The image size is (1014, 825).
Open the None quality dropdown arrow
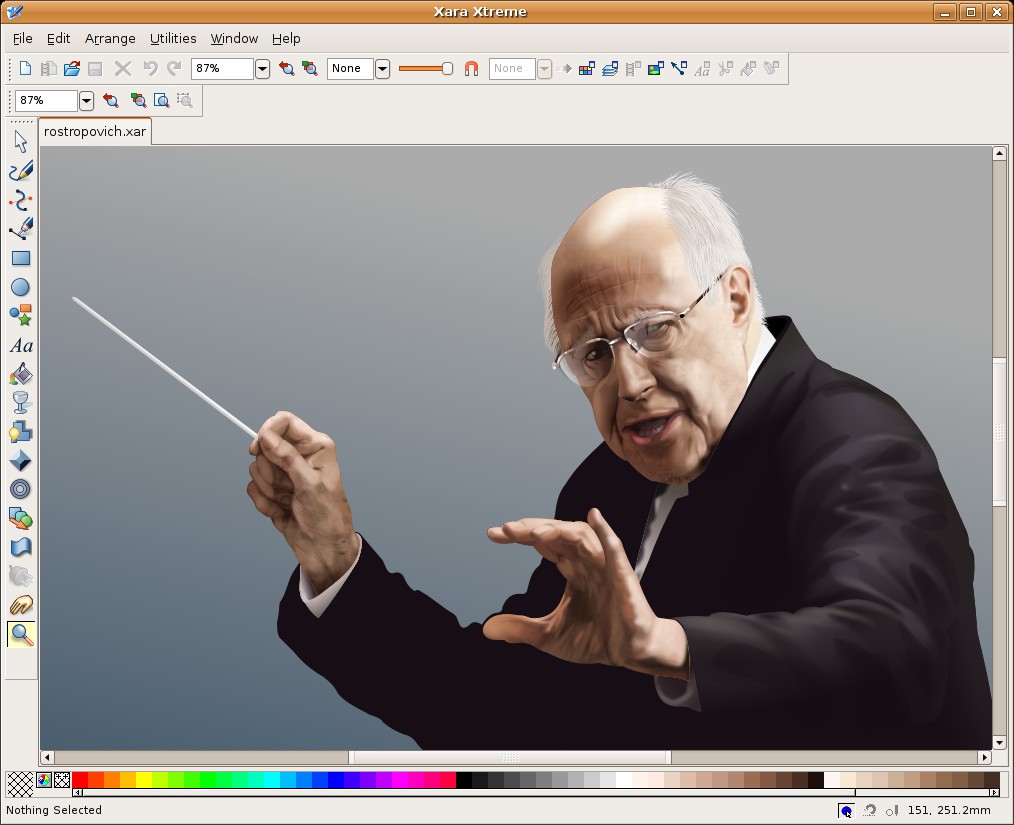point(383,69)
